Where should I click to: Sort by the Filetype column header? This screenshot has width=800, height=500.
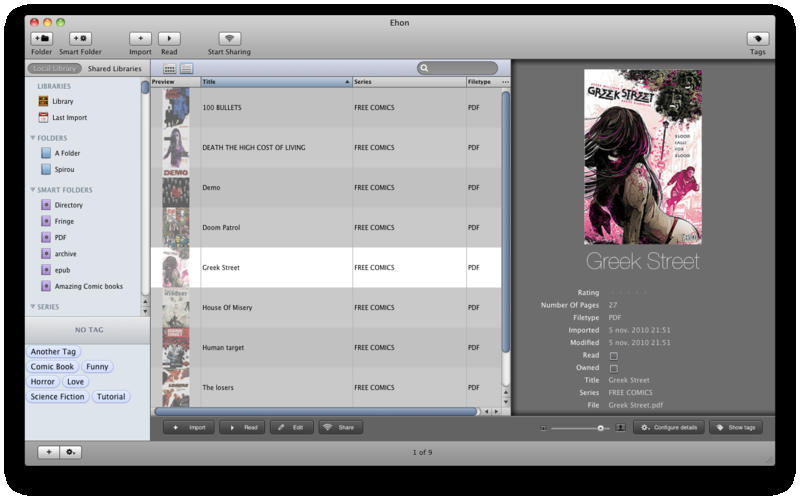point(483,82)
